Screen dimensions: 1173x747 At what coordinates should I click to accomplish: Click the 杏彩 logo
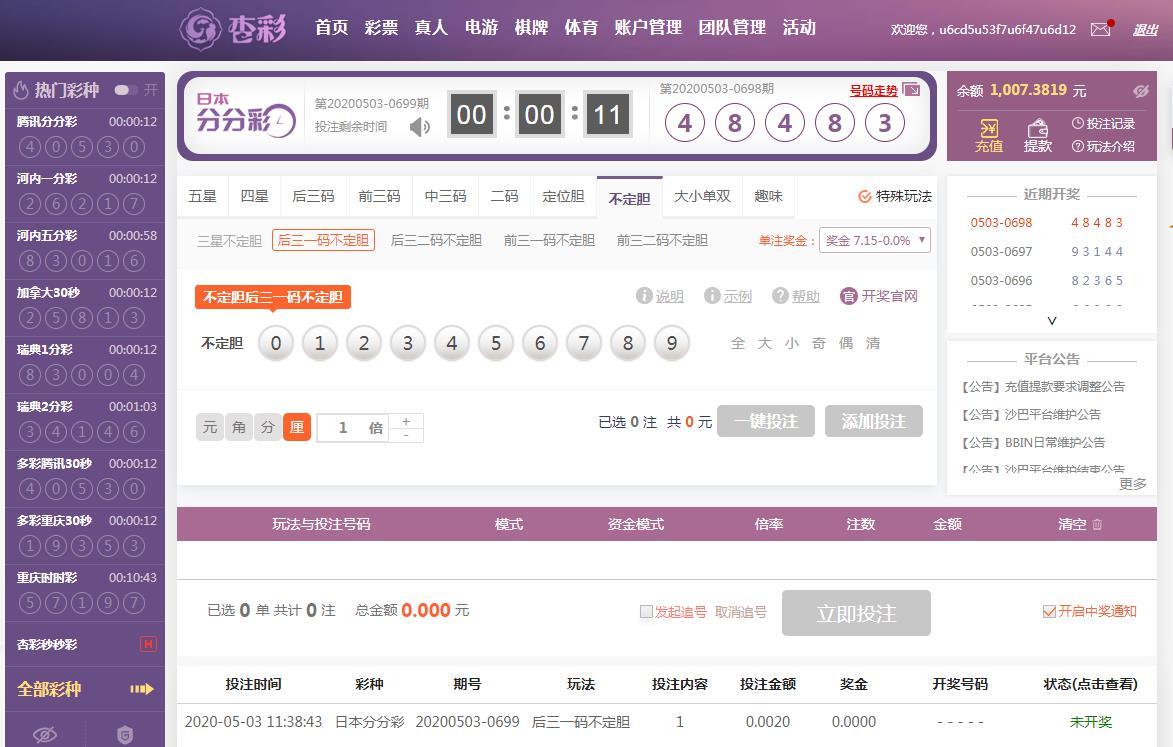(233, 29)
